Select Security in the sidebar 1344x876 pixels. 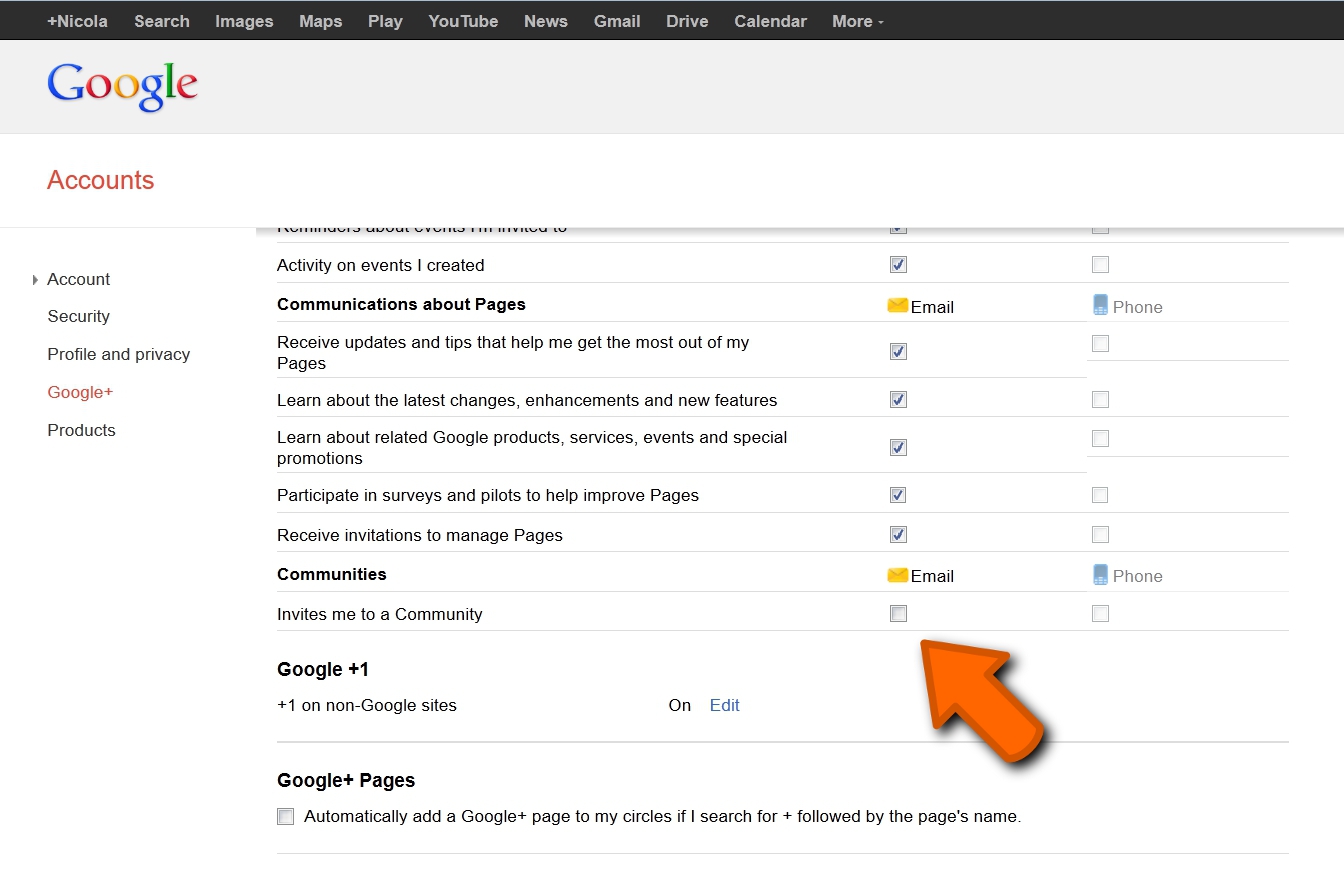click(78, 316)
